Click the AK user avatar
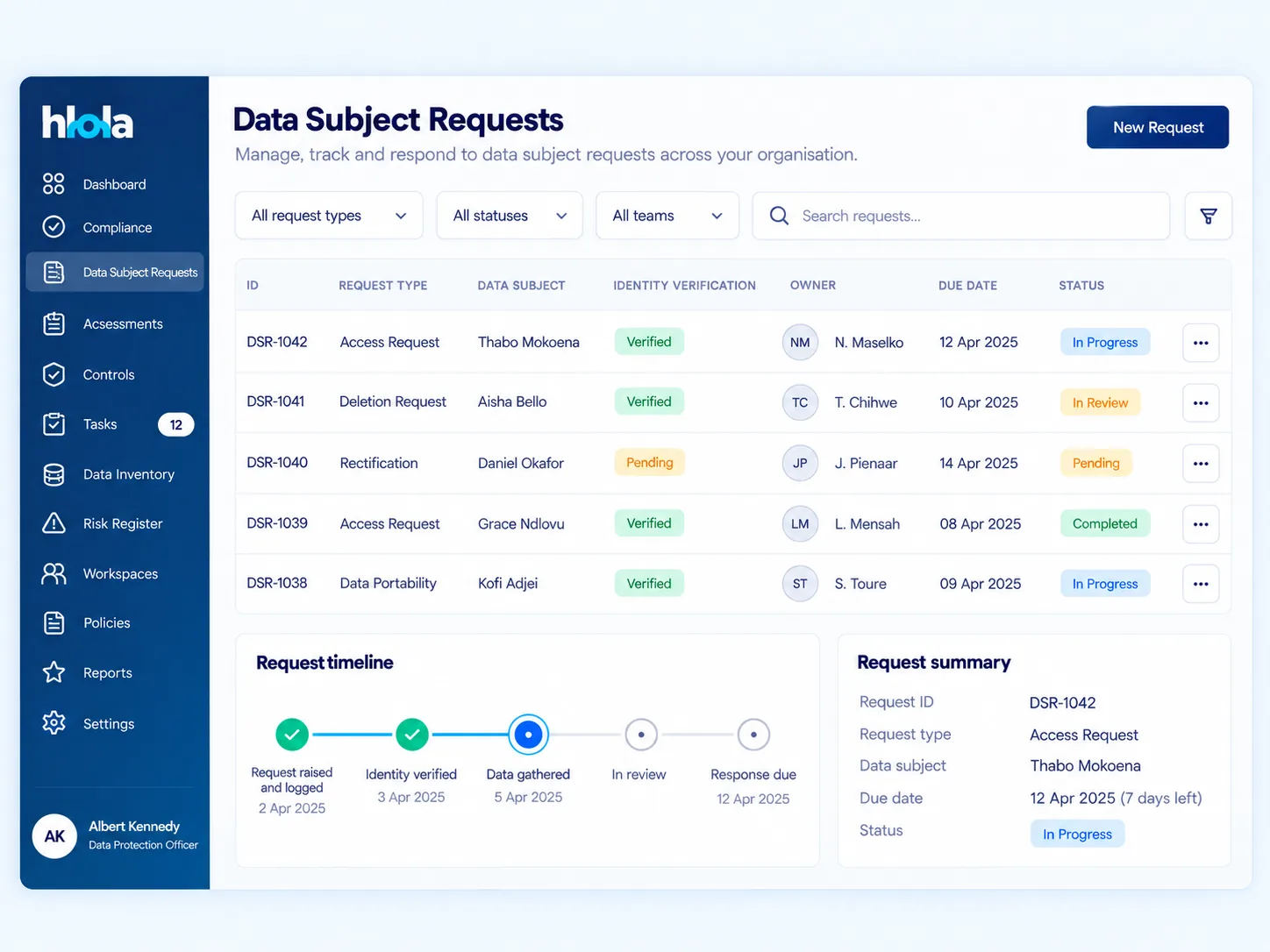1270x952 pixels. [x=54, y=836]
